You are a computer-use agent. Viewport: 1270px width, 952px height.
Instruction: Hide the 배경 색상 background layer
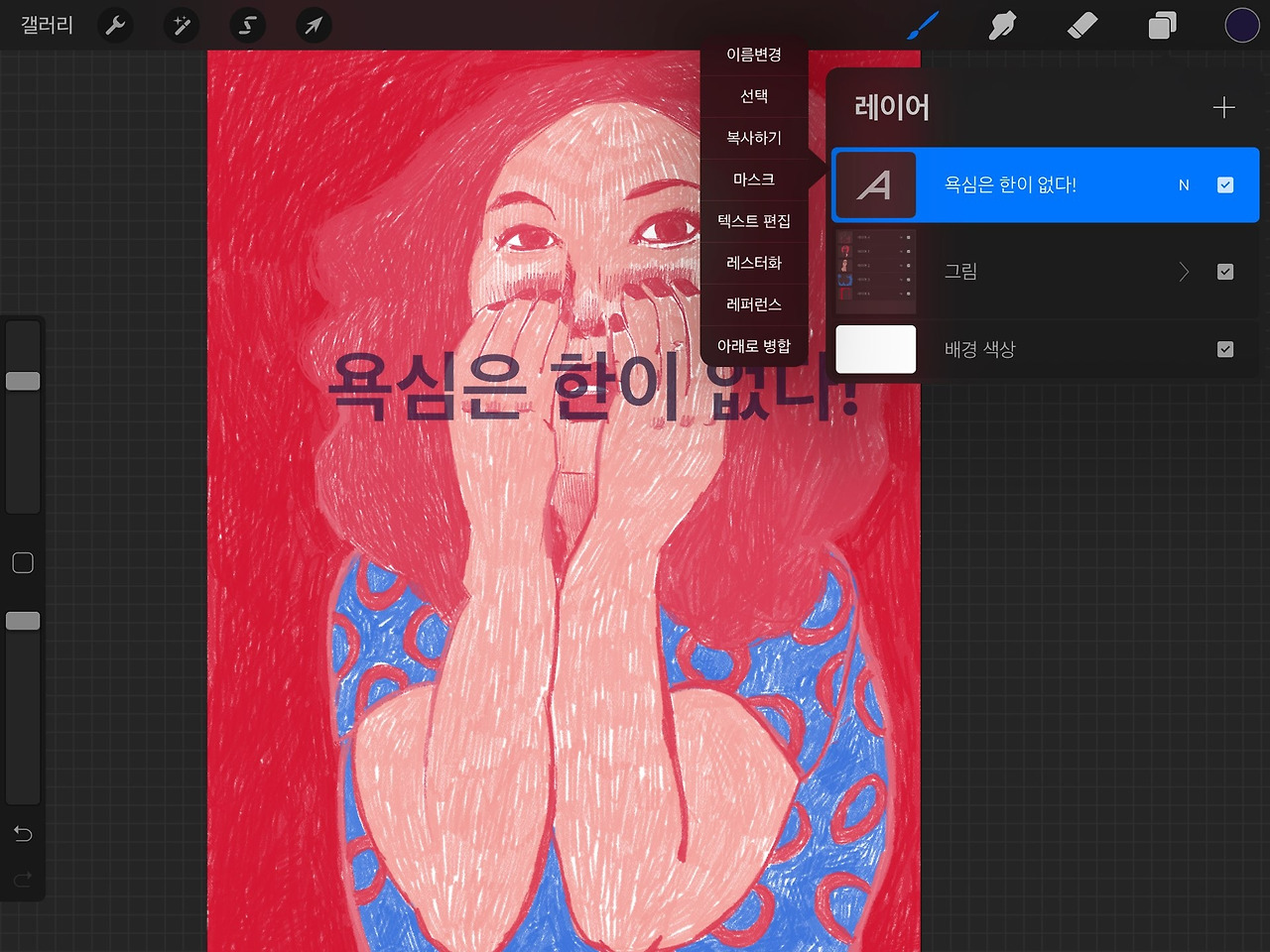1225,349
